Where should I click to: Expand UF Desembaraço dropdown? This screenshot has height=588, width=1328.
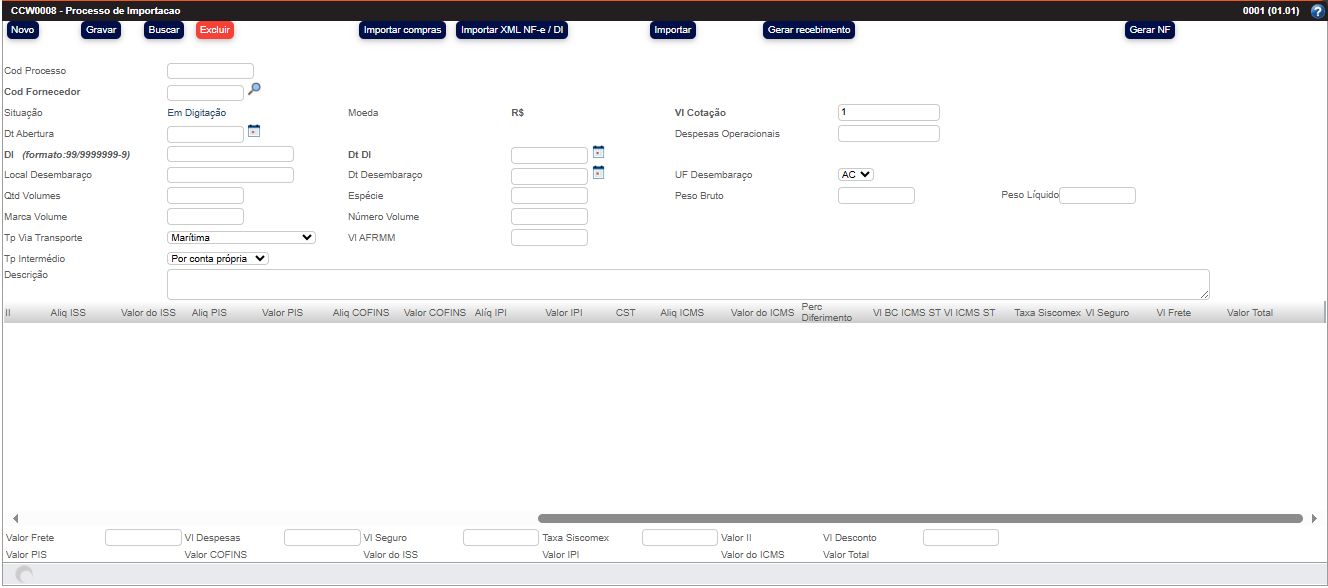(x=856, y=174)
